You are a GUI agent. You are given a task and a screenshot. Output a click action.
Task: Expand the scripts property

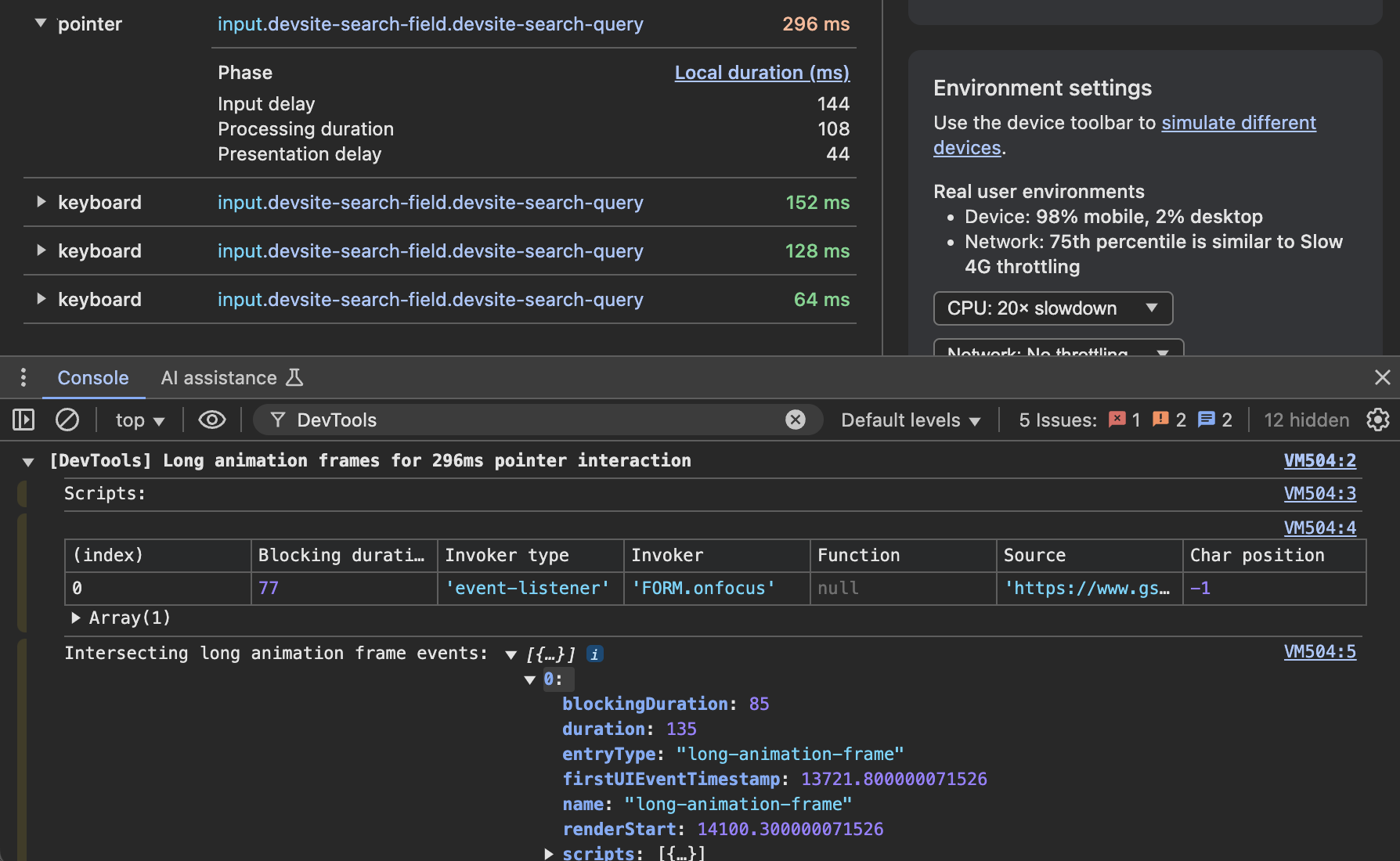[549, 853]
